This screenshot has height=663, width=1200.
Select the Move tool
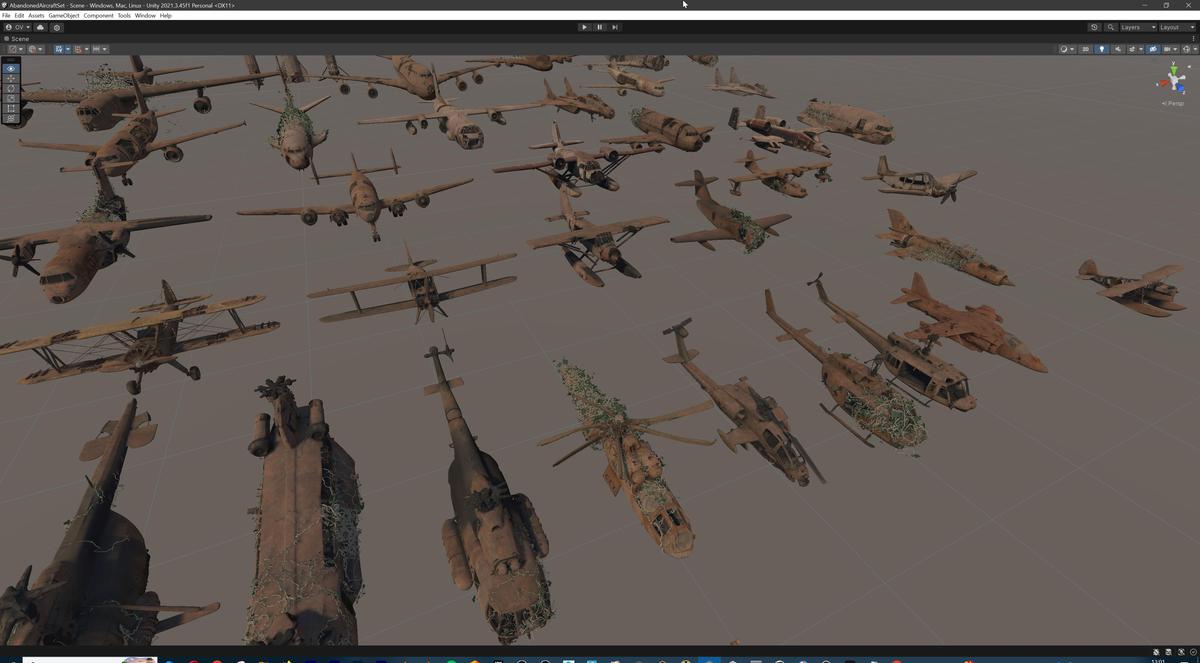click(11, 78)
